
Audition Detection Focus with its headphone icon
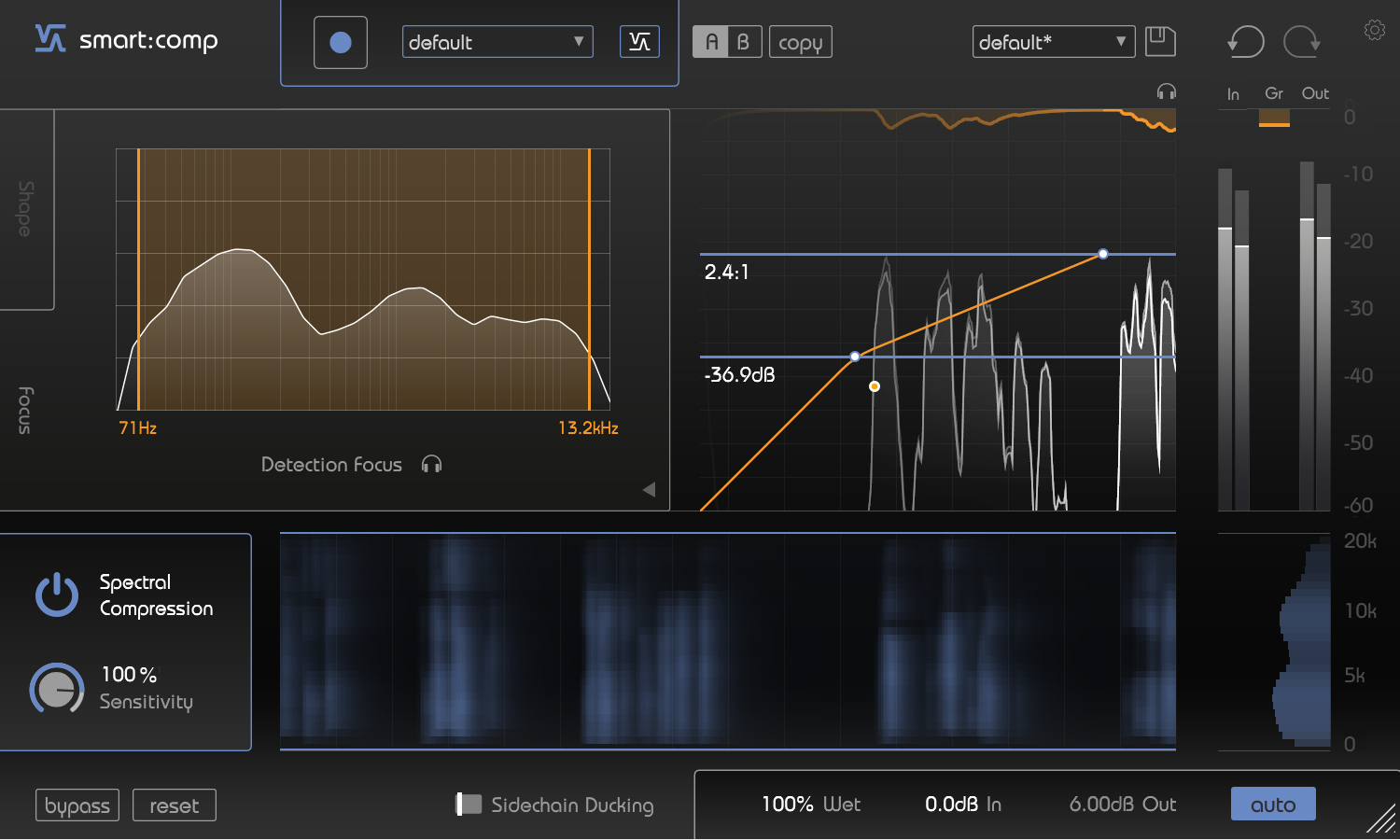[431, 464]
